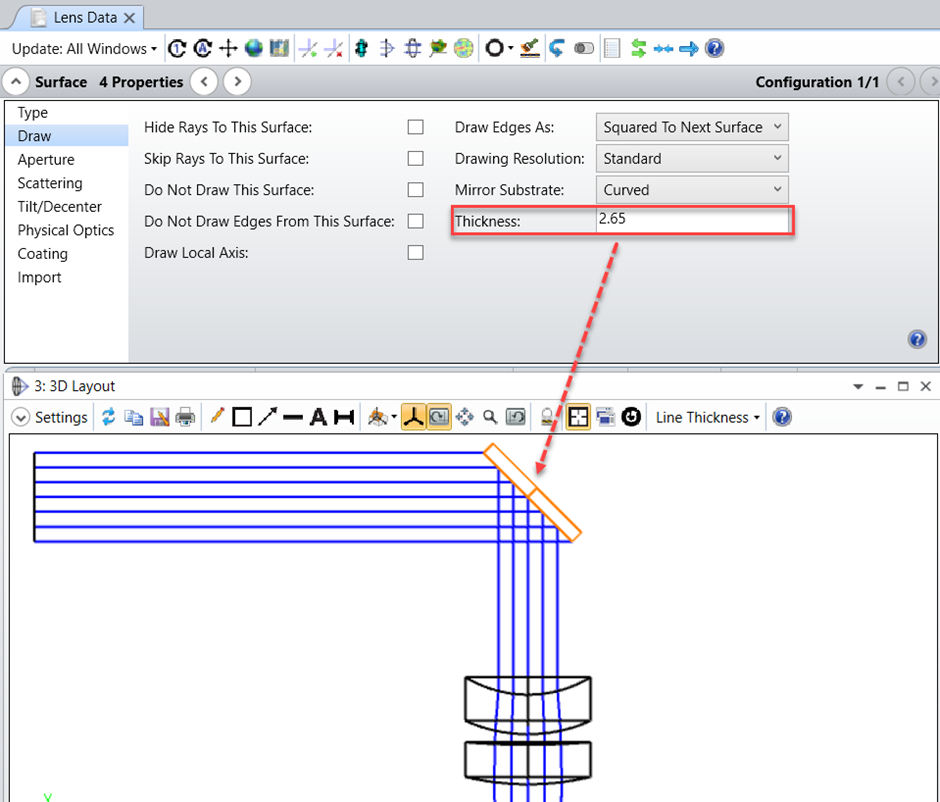Open the Mirror Substrate dropdown
The image size is (940, 802).
(x=692, y=190)
